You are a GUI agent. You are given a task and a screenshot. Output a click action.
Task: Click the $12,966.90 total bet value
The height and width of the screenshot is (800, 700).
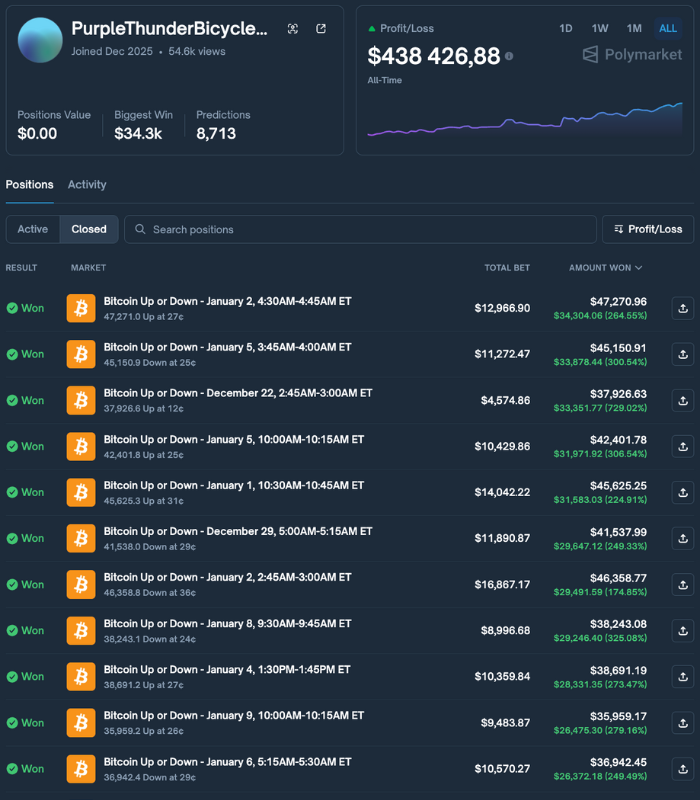[502, 308]
